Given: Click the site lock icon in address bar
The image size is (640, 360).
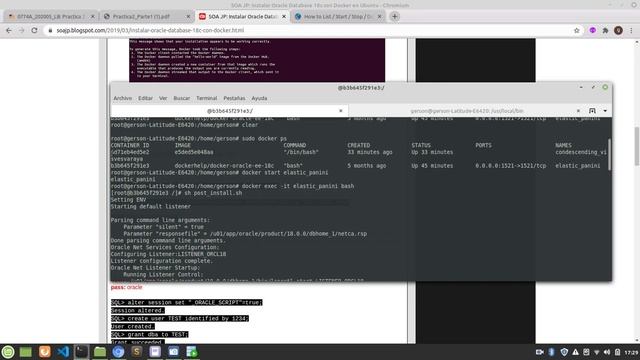Looking at the screenshot, I should [51, 31].
